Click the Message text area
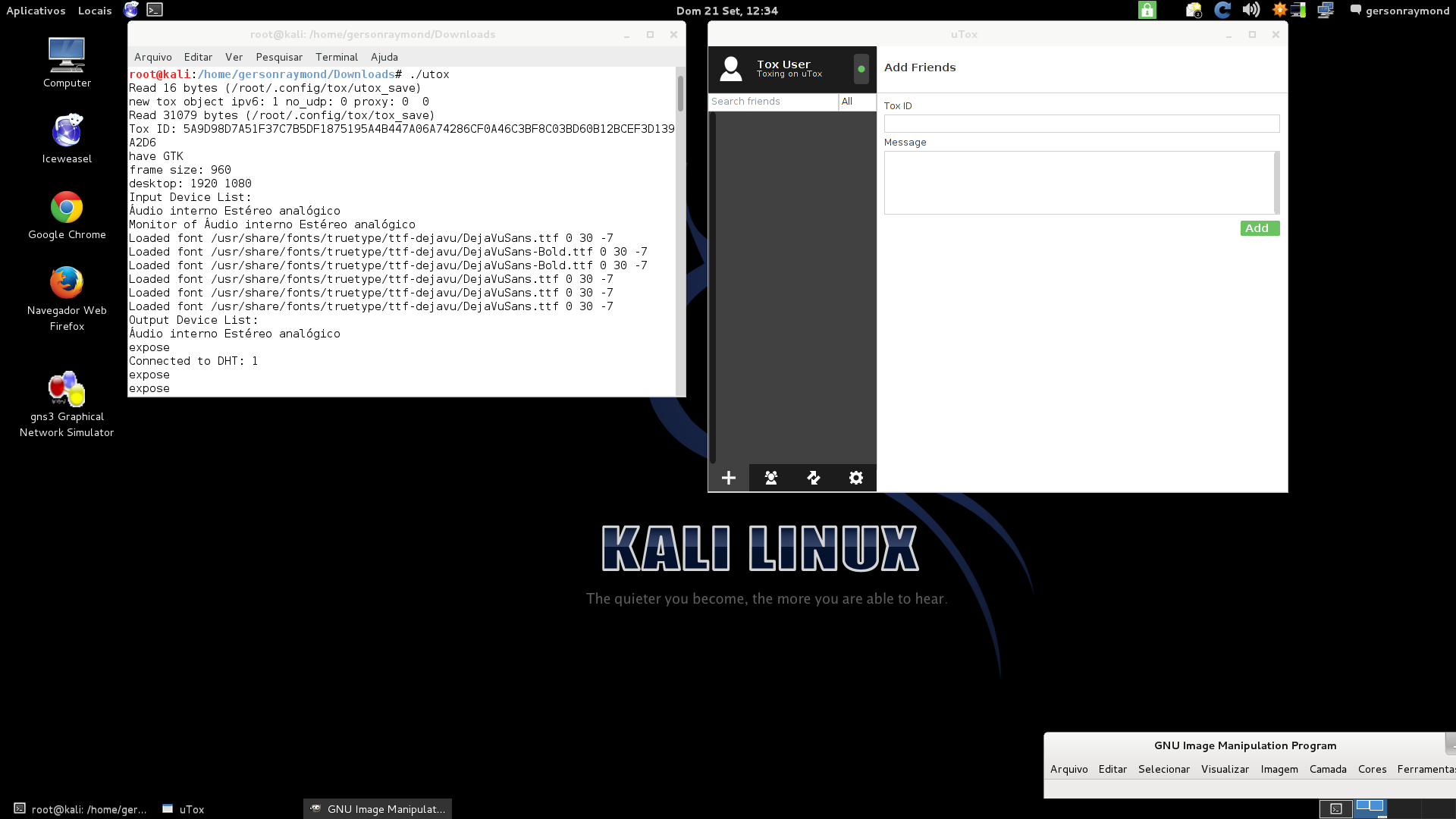Image resolution: width=1456 pixels, height=819 pixels. point(1078,183)
